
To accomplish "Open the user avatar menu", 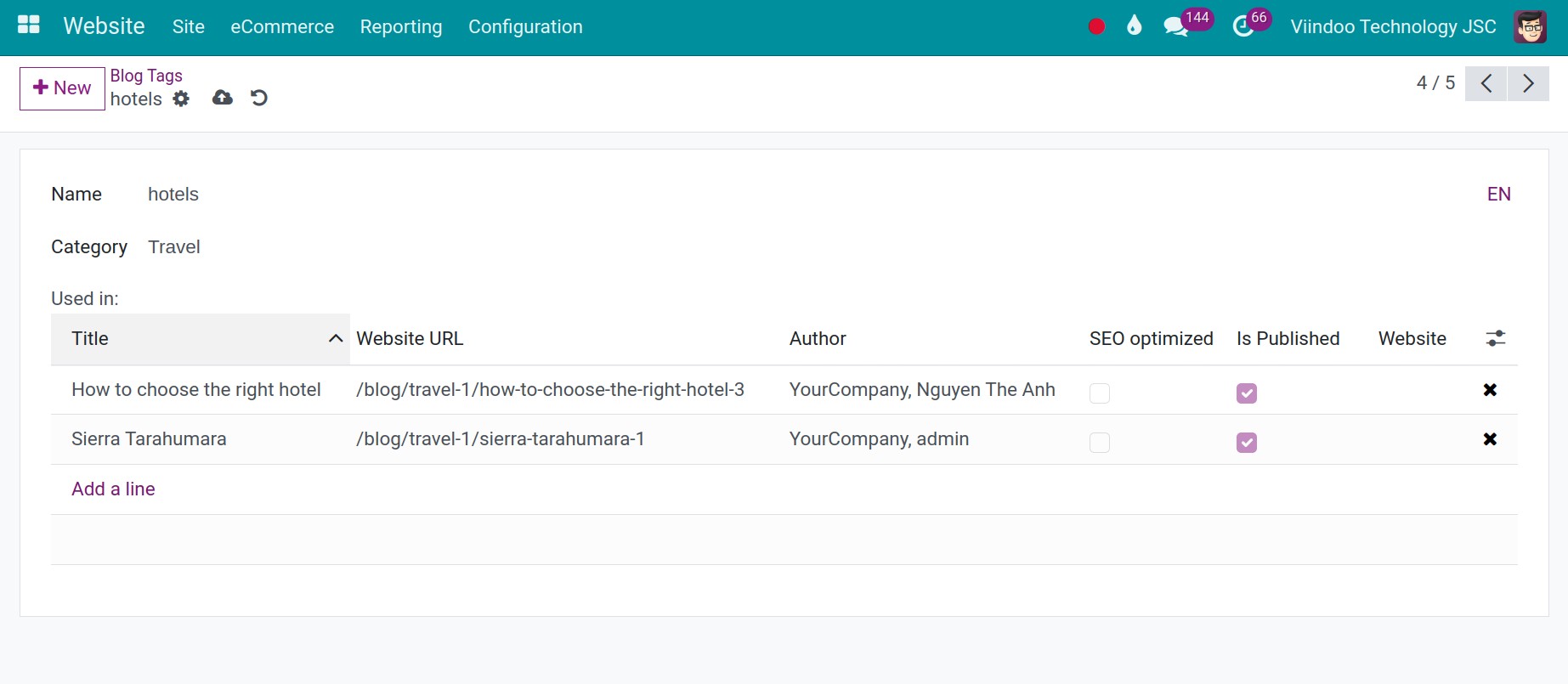I will 1530,26.
